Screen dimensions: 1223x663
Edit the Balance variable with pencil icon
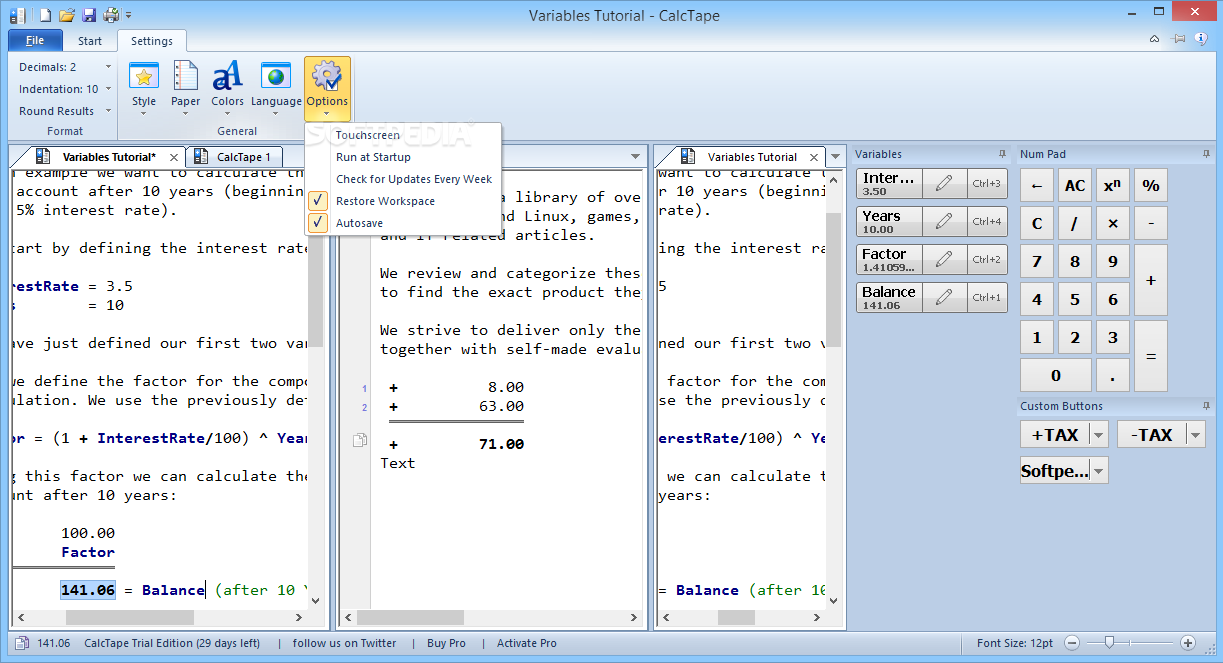944,297
